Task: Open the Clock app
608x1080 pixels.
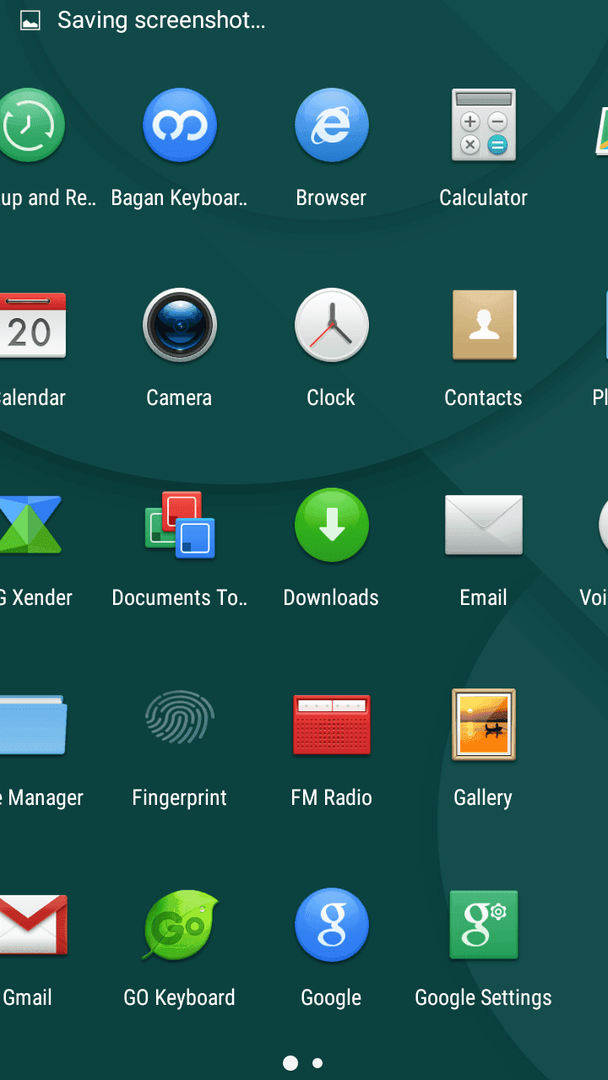Action: pos(331,325)
